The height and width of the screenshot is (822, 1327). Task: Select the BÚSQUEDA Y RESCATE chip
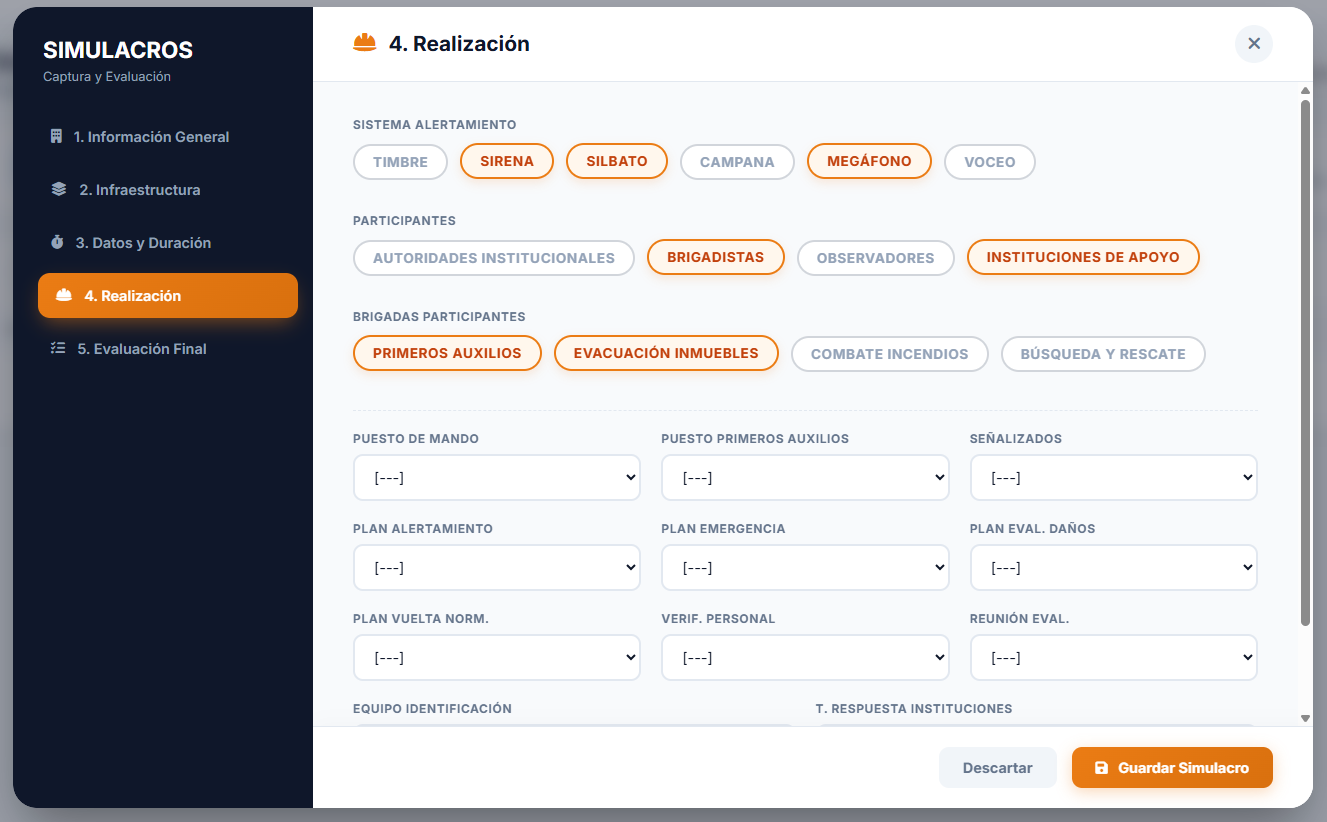1103,354
